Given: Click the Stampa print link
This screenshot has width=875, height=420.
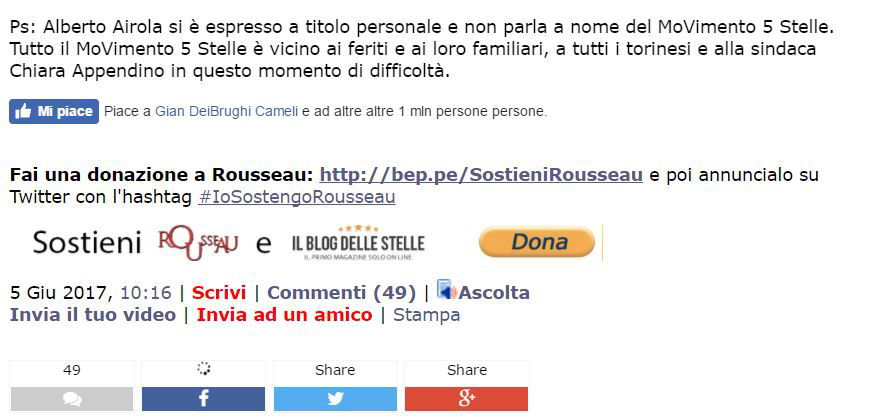Looking at the screenshot, I should (427, 315).
